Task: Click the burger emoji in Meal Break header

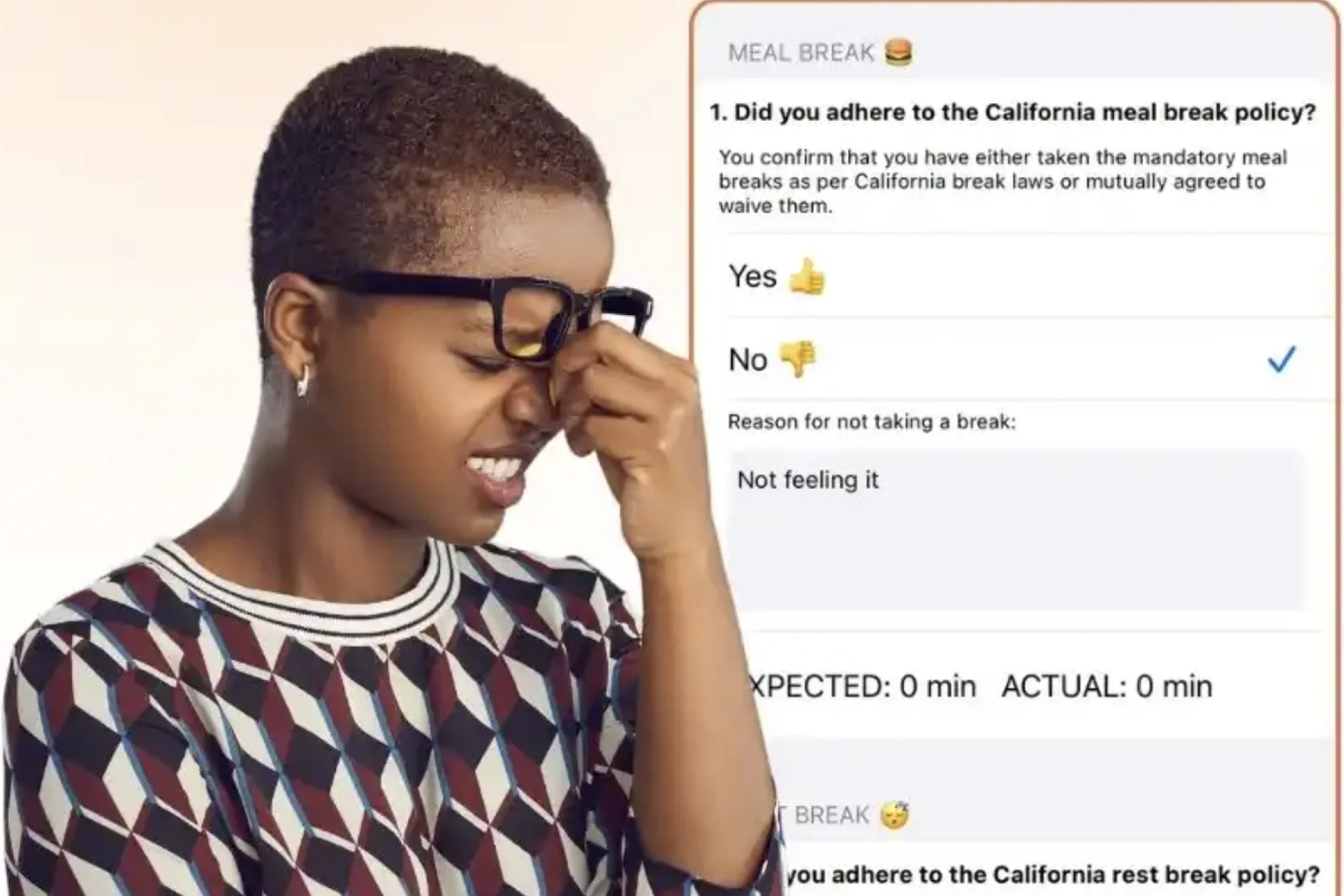Action: pyautogui.click(x=899, y=52)
